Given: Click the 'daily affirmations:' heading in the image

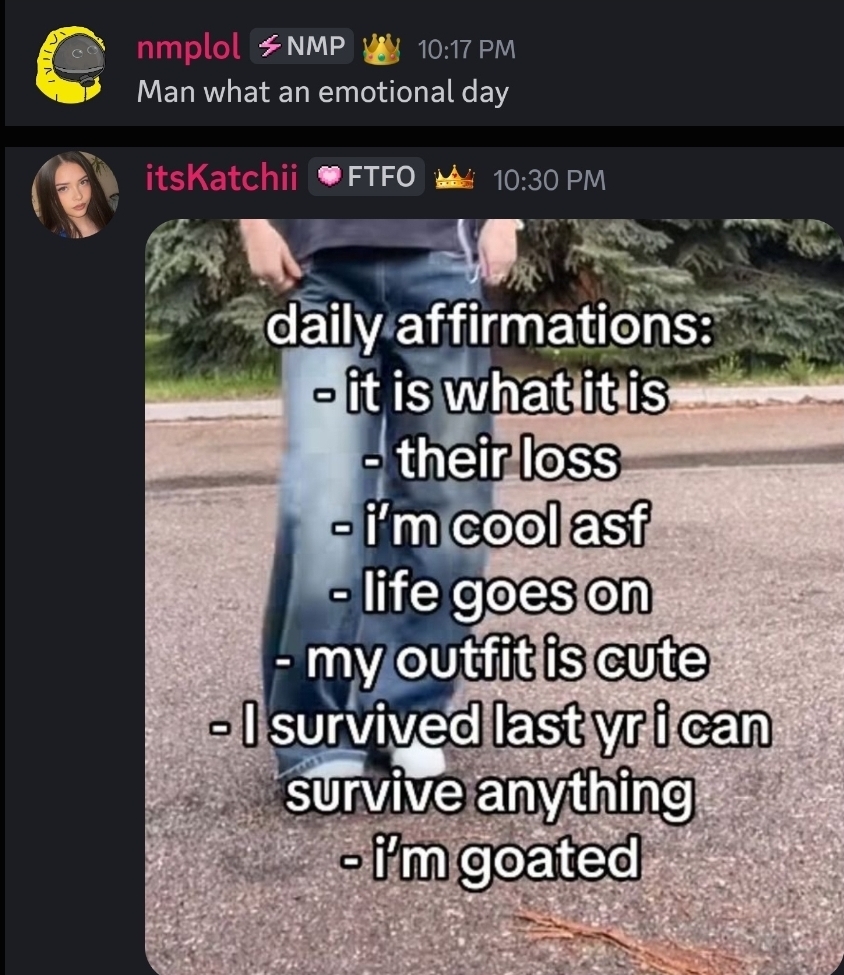Looking at the screenshot, I should [x=489, y=327].
